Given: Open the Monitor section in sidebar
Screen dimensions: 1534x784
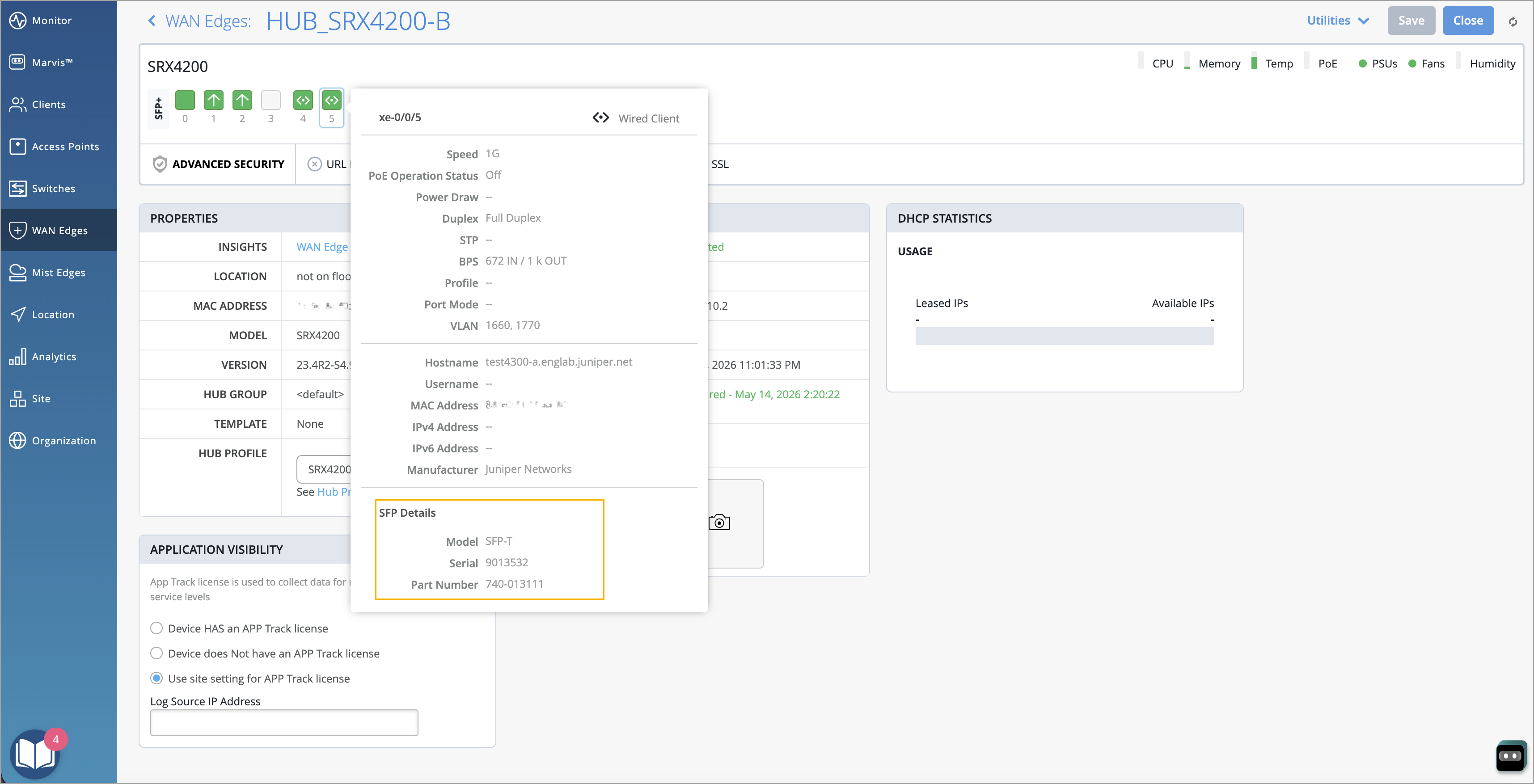Looking at the screenshot, I should pos(59,21).
